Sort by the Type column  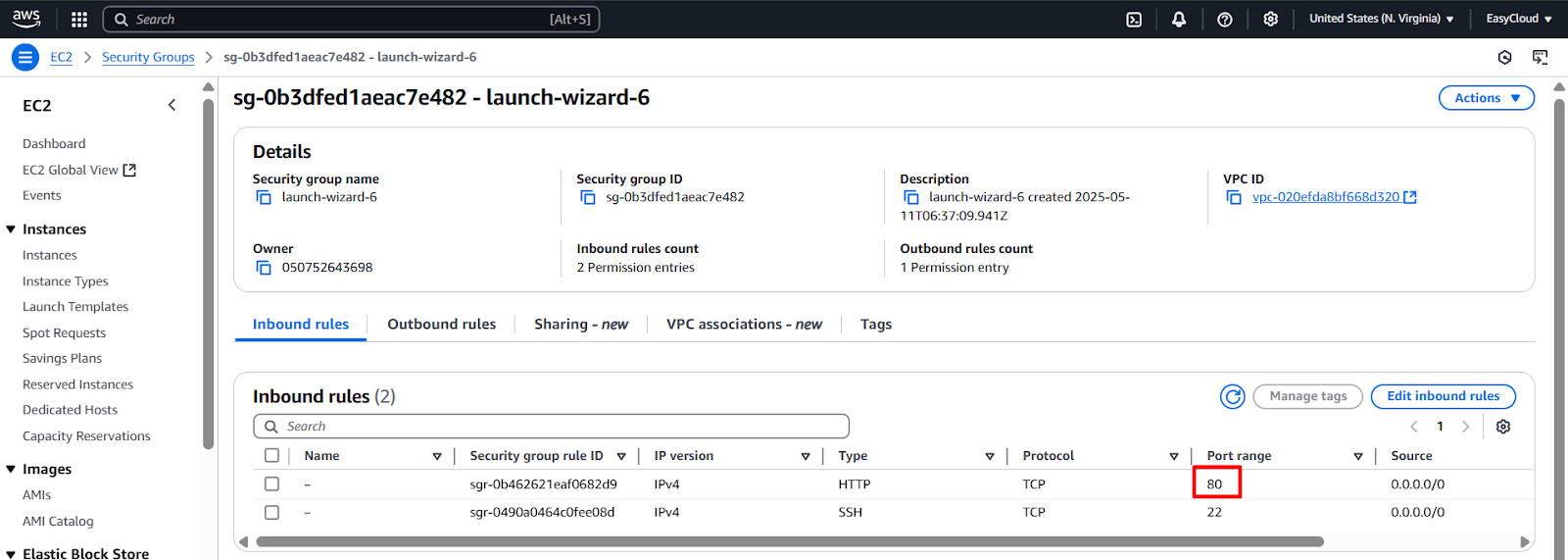pos(990,456)
